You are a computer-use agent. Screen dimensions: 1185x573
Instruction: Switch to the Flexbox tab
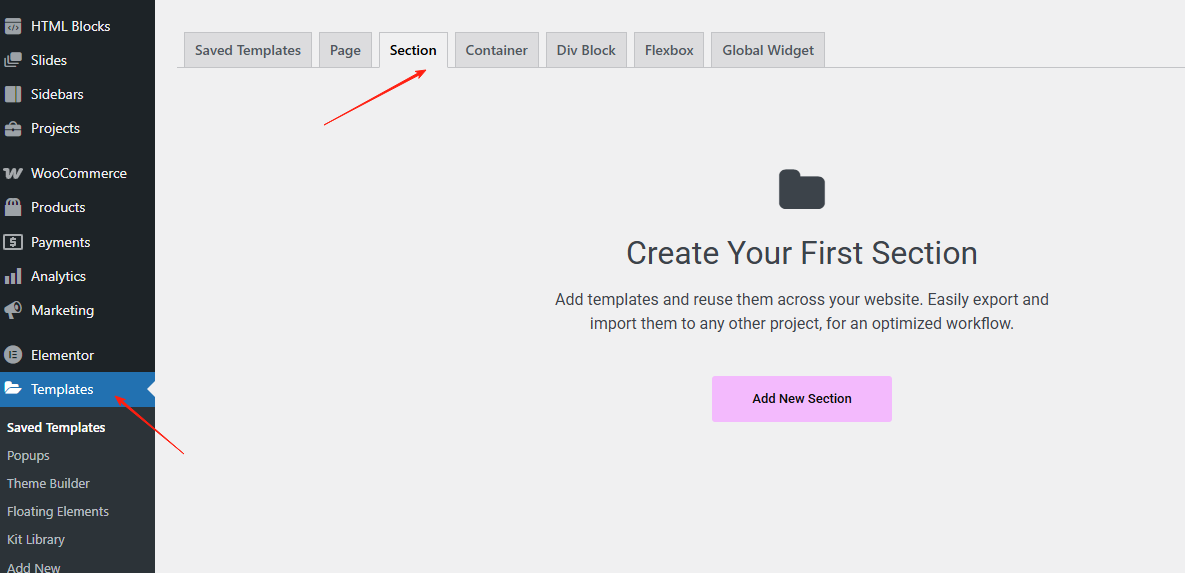(x=669, y=50)
